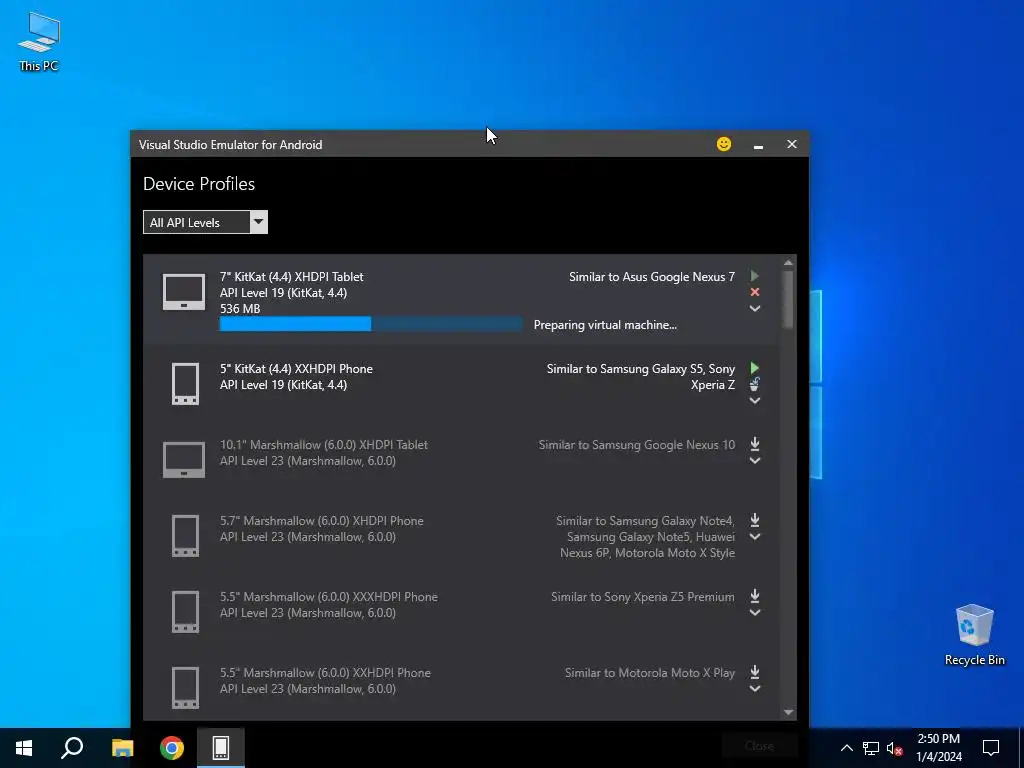The image size is (1024, 768).
Task: Open File Explorer from the taskbar
Action: pos(122,748)
